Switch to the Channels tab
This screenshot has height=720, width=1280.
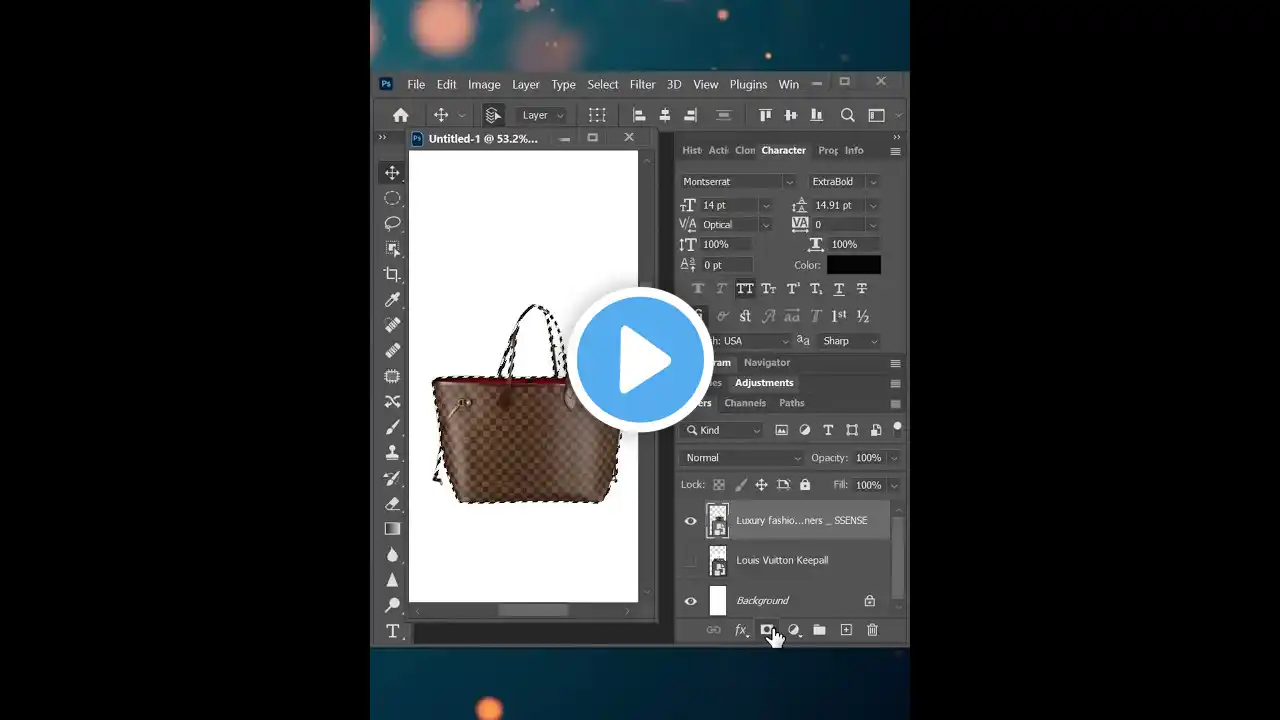click(744, 403)
